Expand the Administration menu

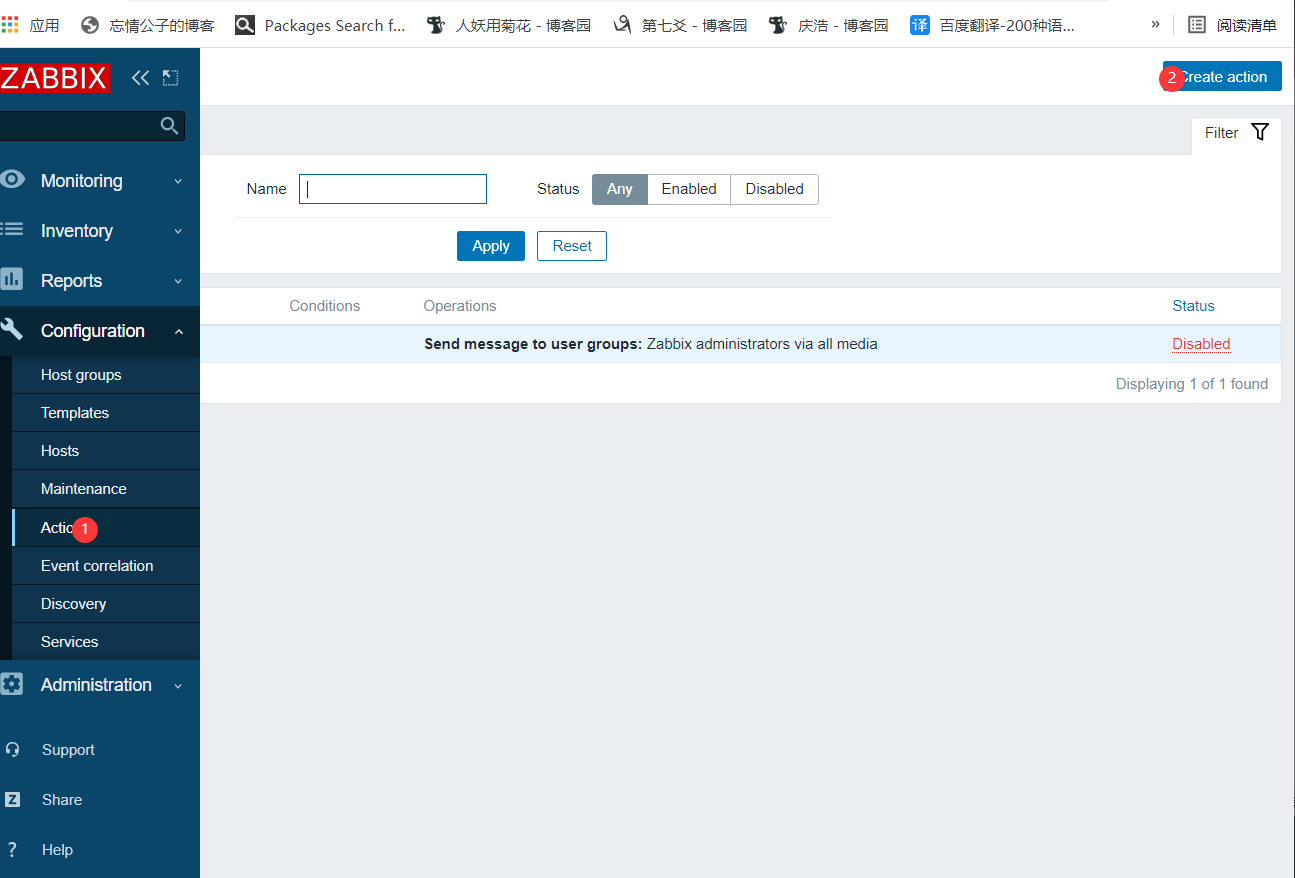(x=100, y=685)
